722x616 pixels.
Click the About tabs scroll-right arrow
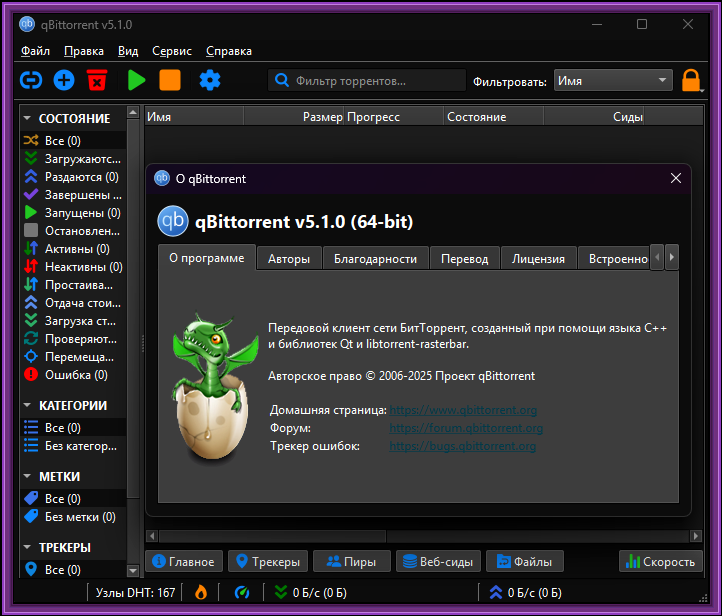click(x=672, y=257)
